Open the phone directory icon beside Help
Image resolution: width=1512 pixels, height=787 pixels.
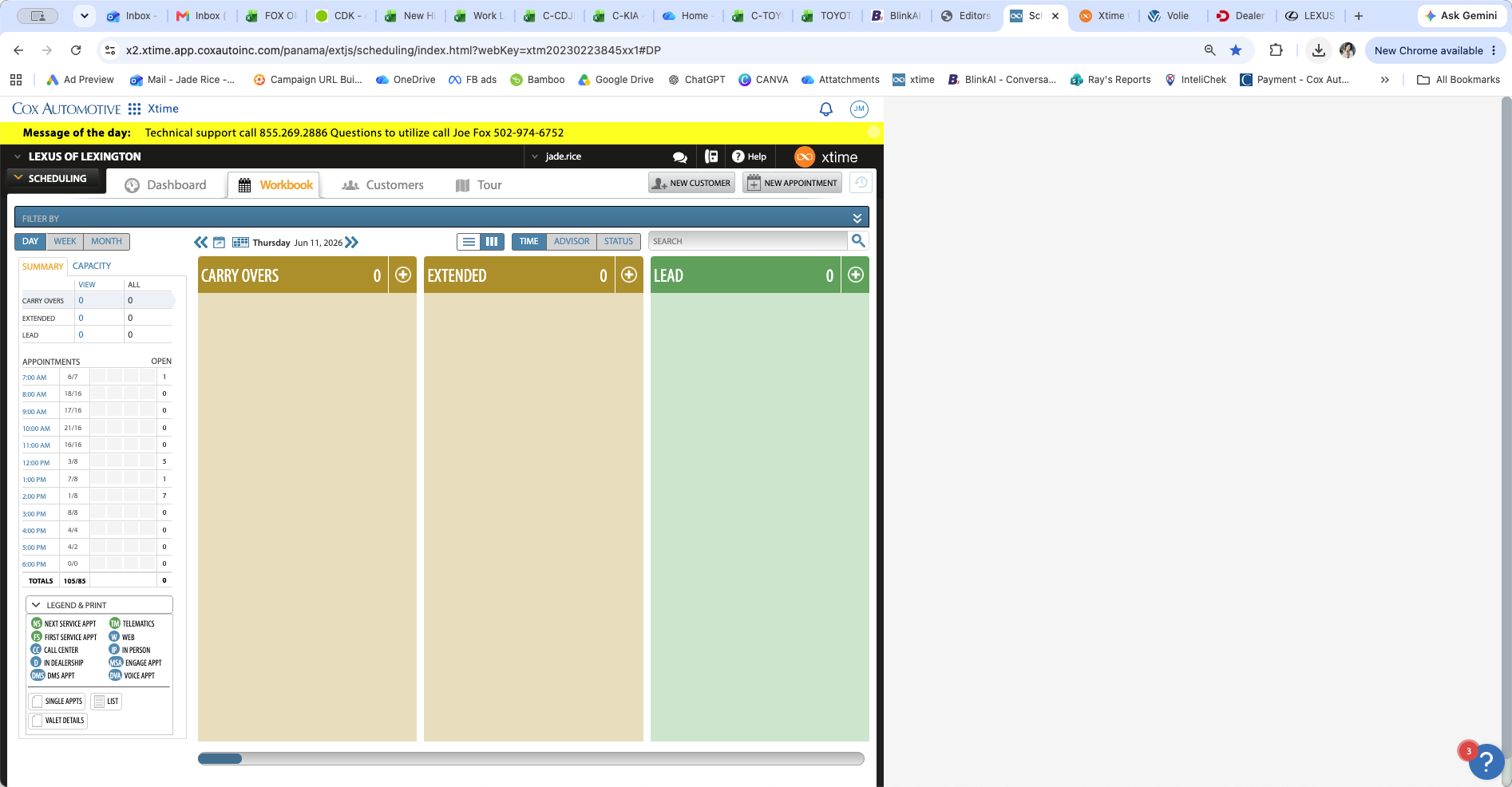[x=711, y=156]
